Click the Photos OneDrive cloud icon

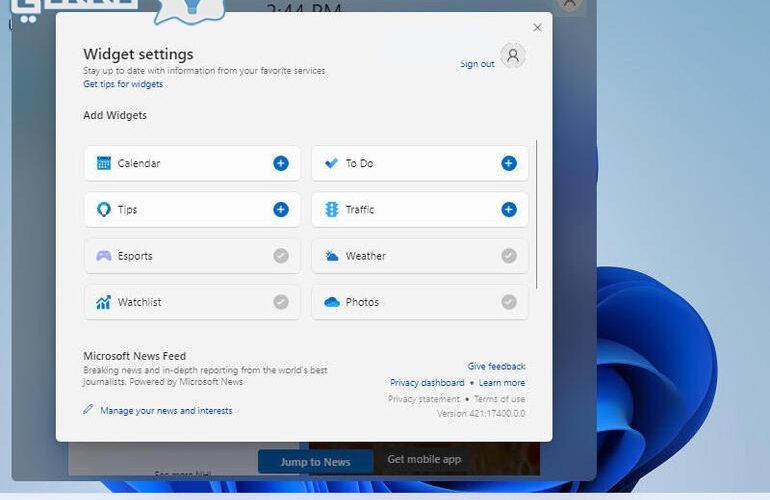coord(332,302)
